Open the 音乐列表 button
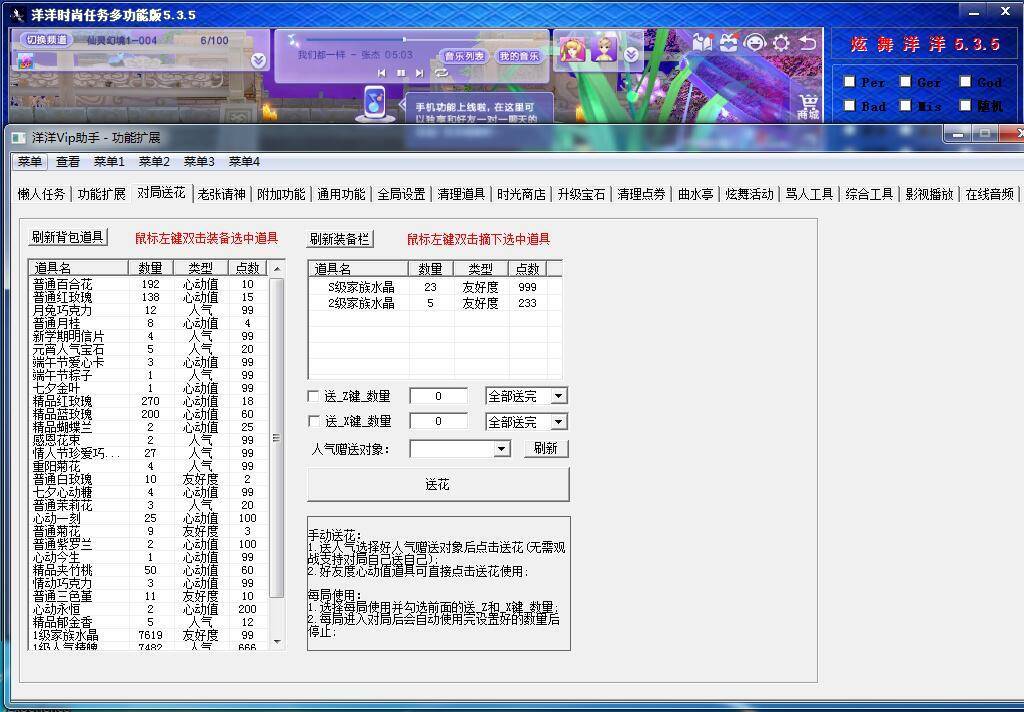The width and height of the screenshot is (1024, 712). pos(464,56)
